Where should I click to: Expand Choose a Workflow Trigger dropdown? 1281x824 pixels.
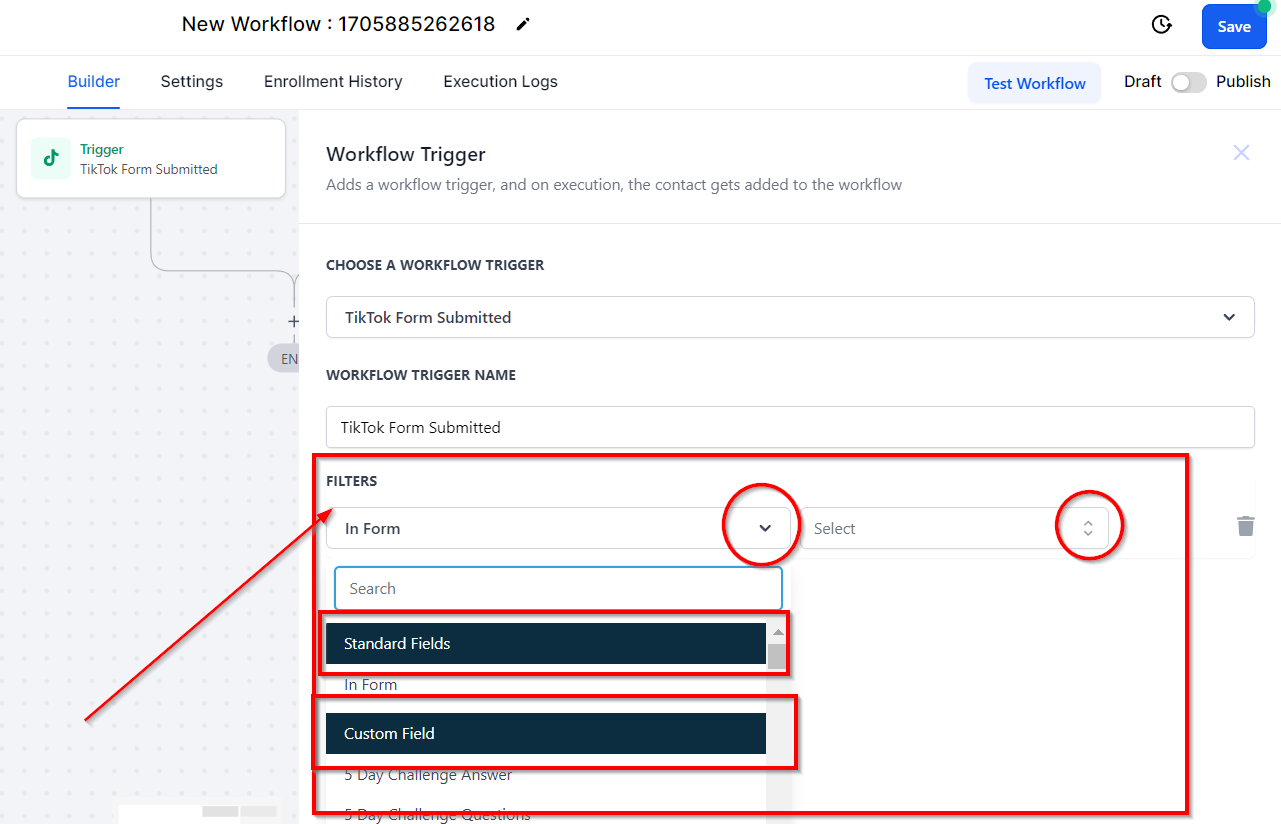point(790,317)
